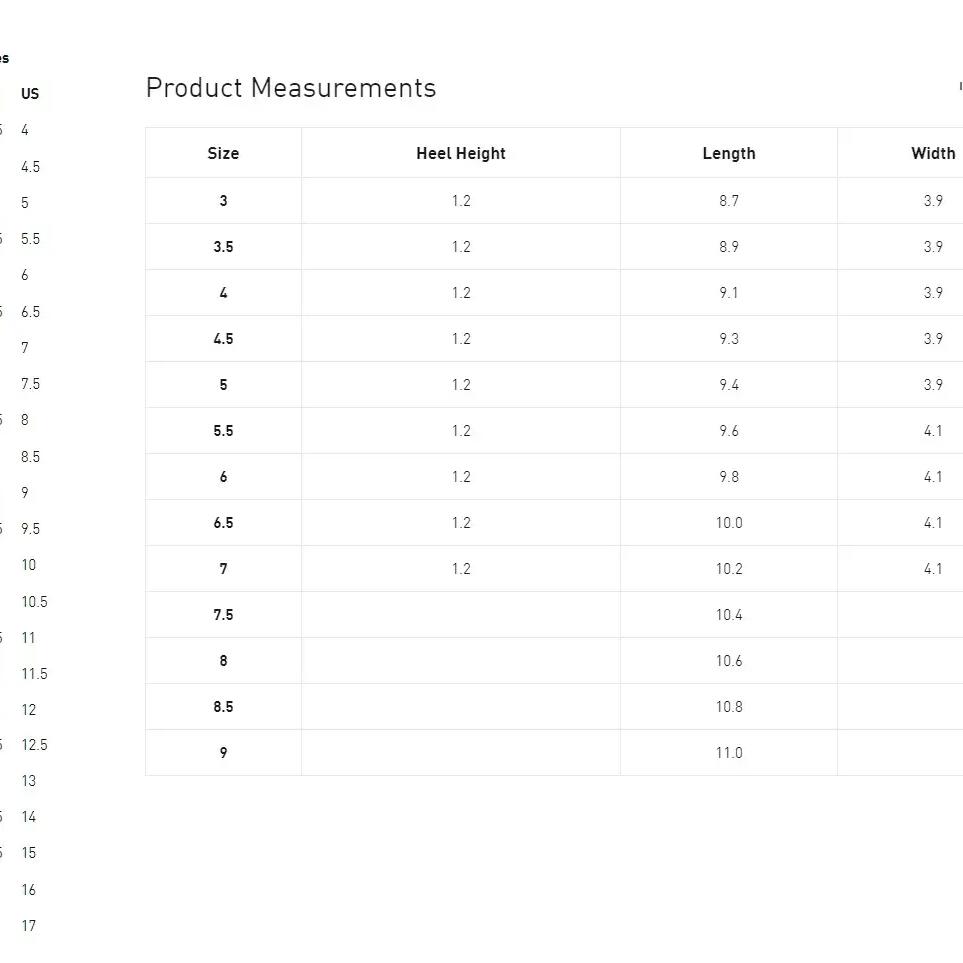Screen dimensions: 963x963
Task: Click US size 14 in left list
Action: (x=29, y=817)
